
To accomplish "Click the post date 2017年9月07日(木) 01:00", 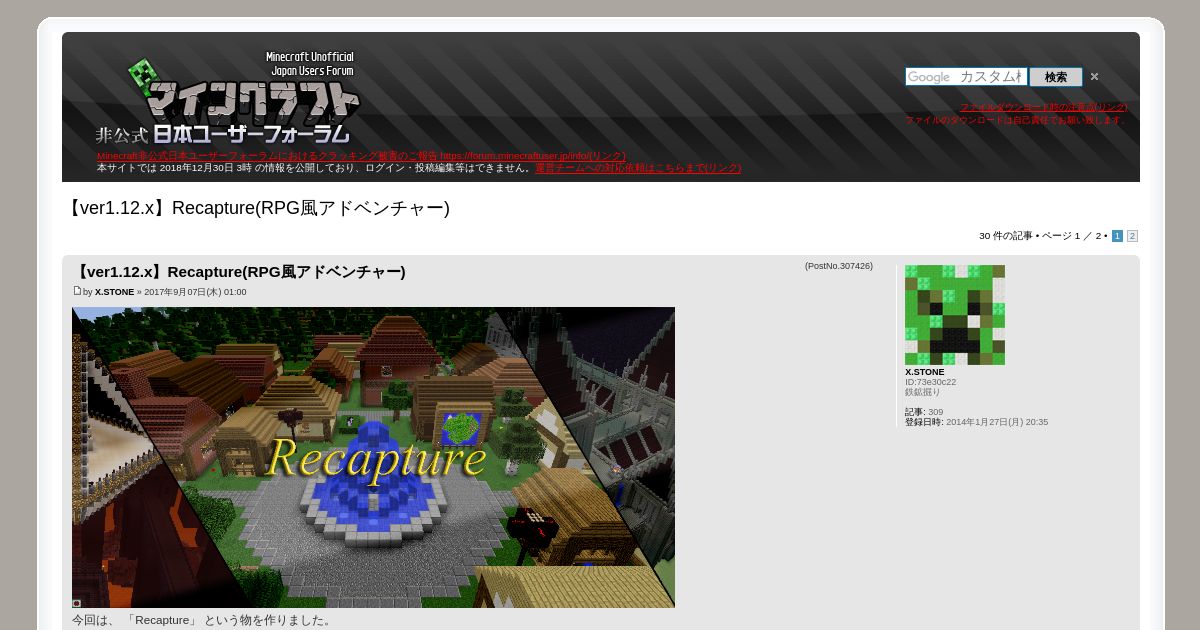I will point(195,292).
